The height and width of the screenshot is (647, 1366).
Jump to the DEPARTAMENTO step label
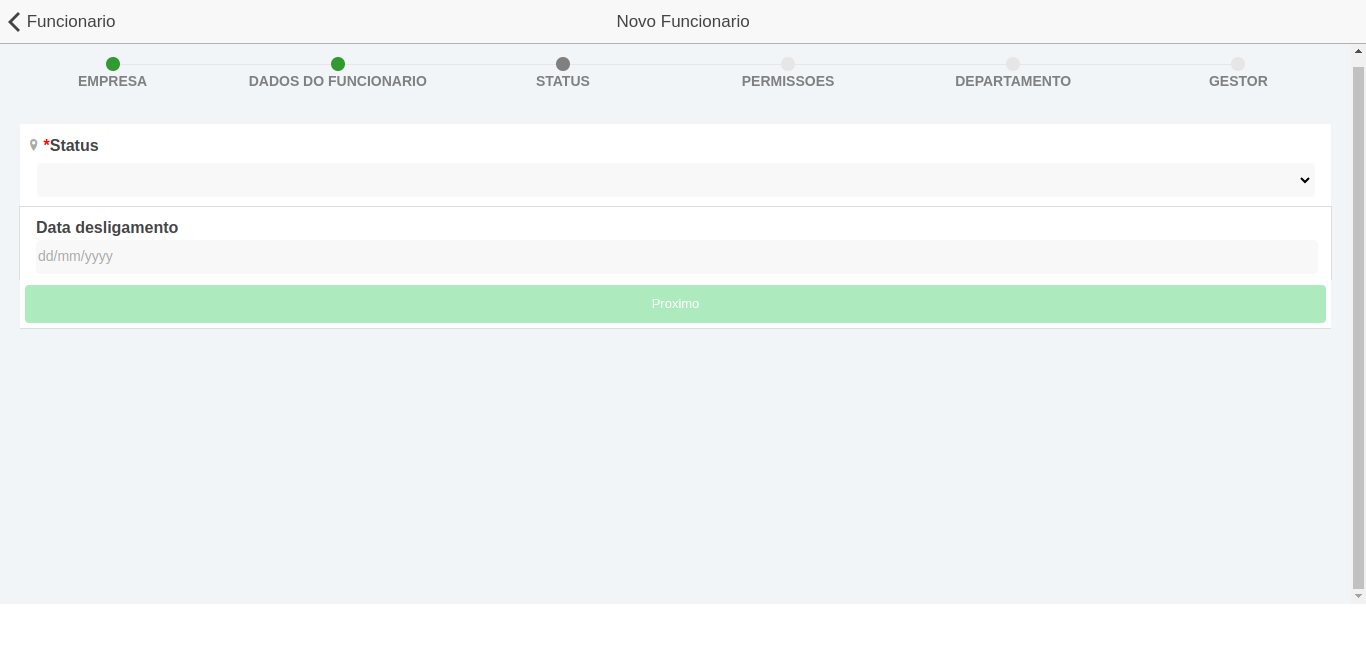(1013, 81)
